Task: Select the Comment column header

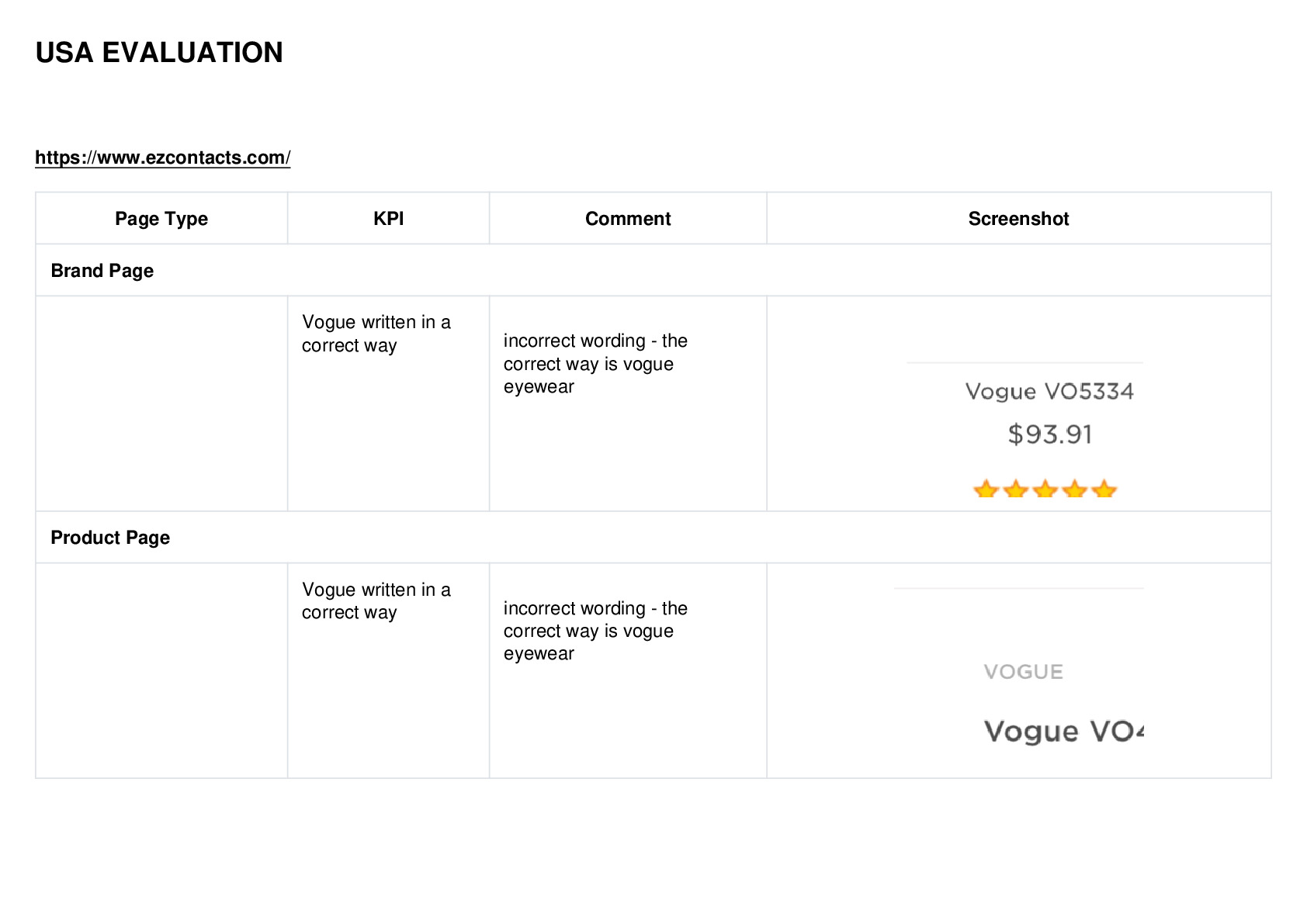Action: pos(628,219)
